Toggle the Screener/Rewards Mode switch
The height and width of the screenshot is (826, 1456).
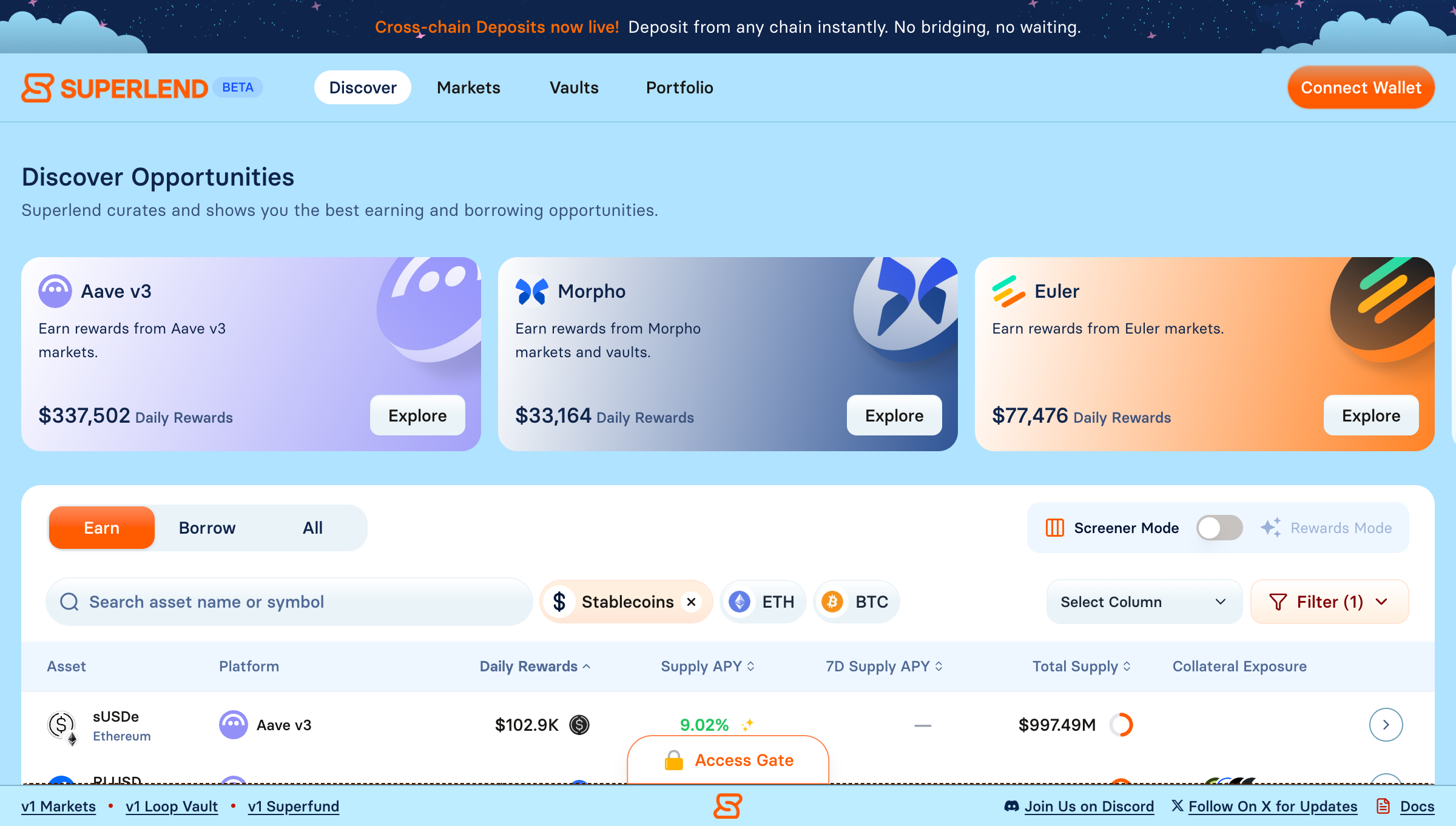[x=1219, y=528]
